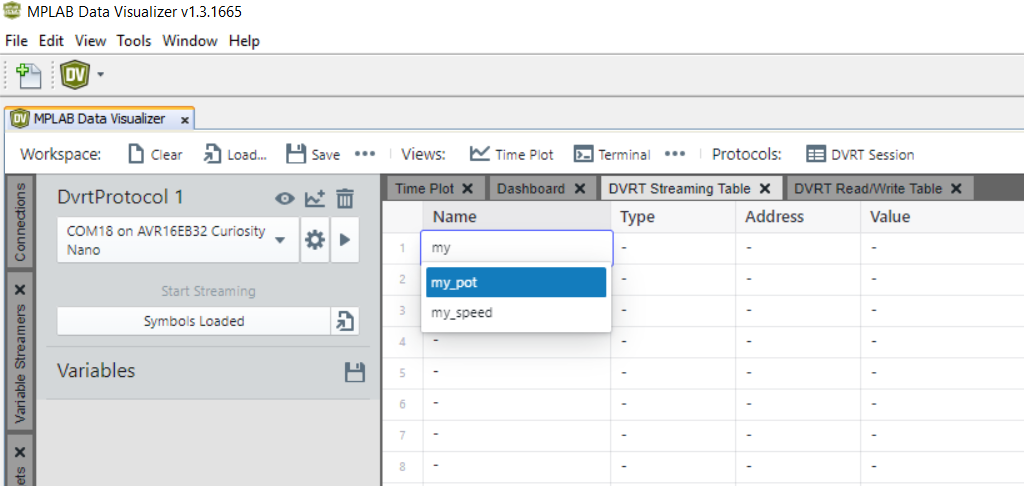The width and height of the screenshot is (1024, 486).
Task: Select my_pot from the suggestion list
Action: pyautogui.click(x=516, y=282)
